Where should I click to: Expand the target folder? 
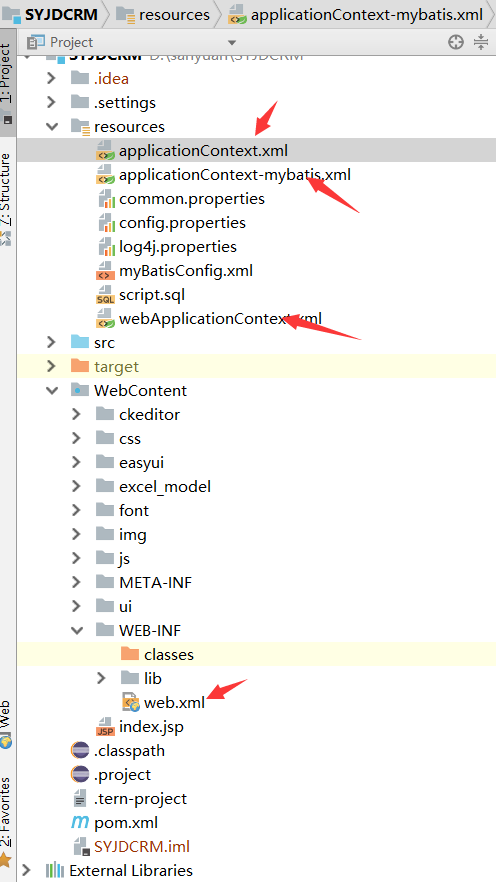coord(52,367)
